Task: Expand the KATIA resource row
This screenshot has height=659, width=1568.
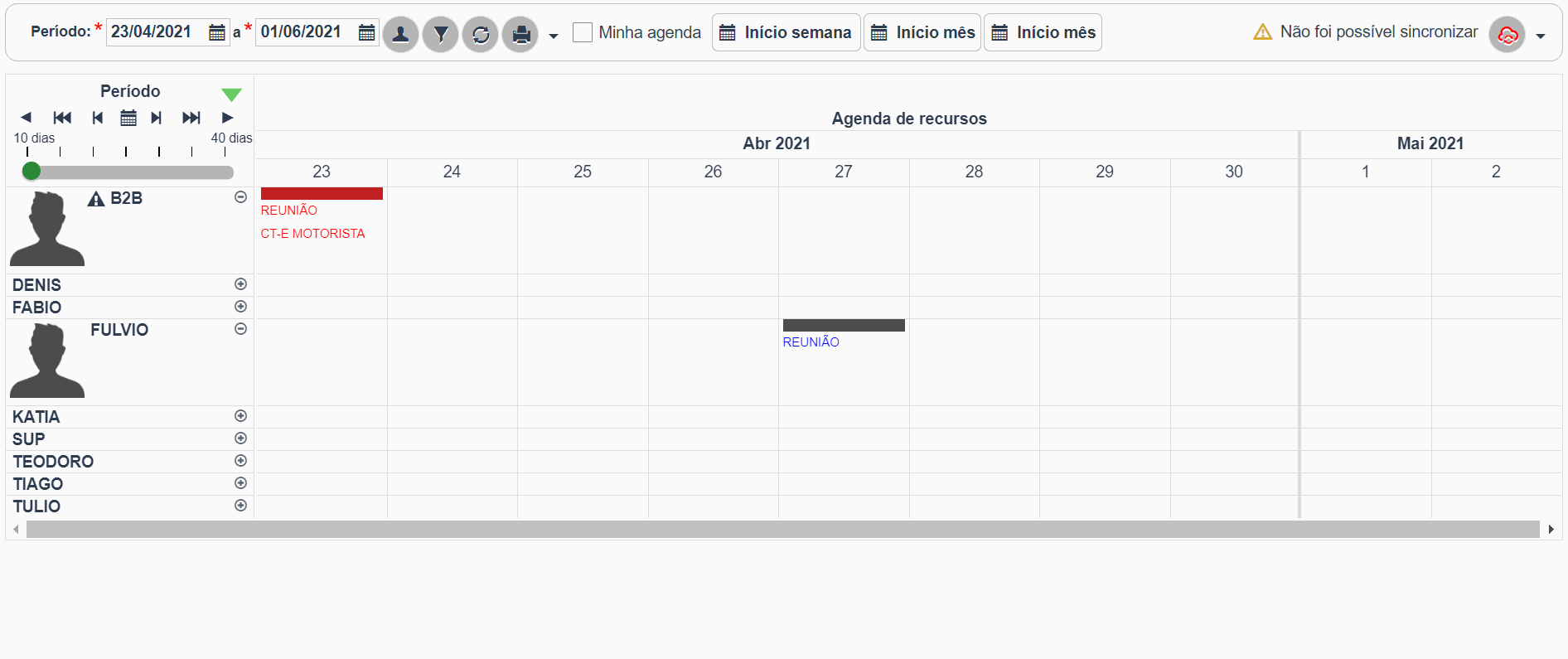Action: click(240, 416)
